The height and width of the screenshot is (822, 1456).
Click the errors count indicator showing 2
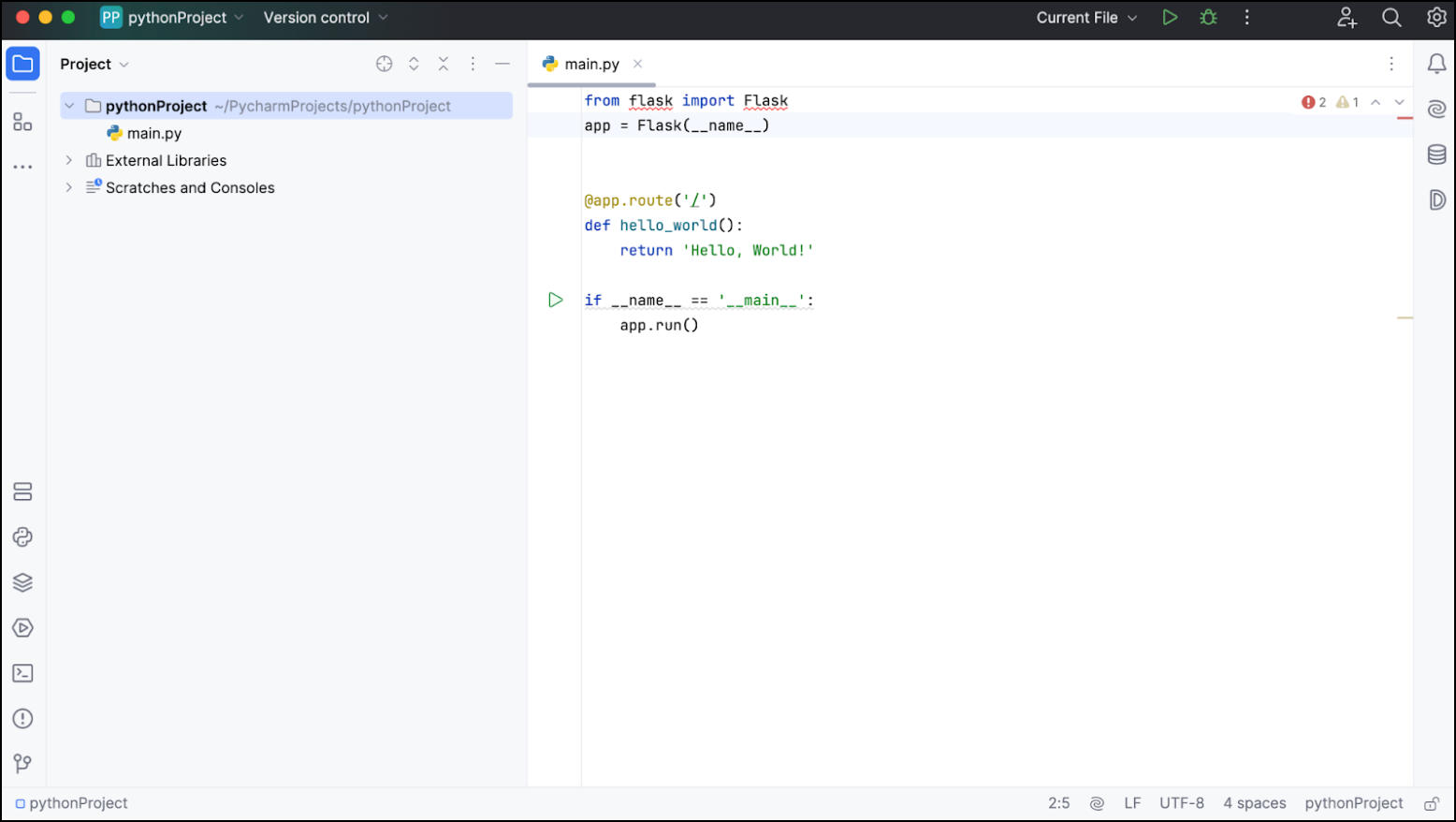pos(1314,102)
